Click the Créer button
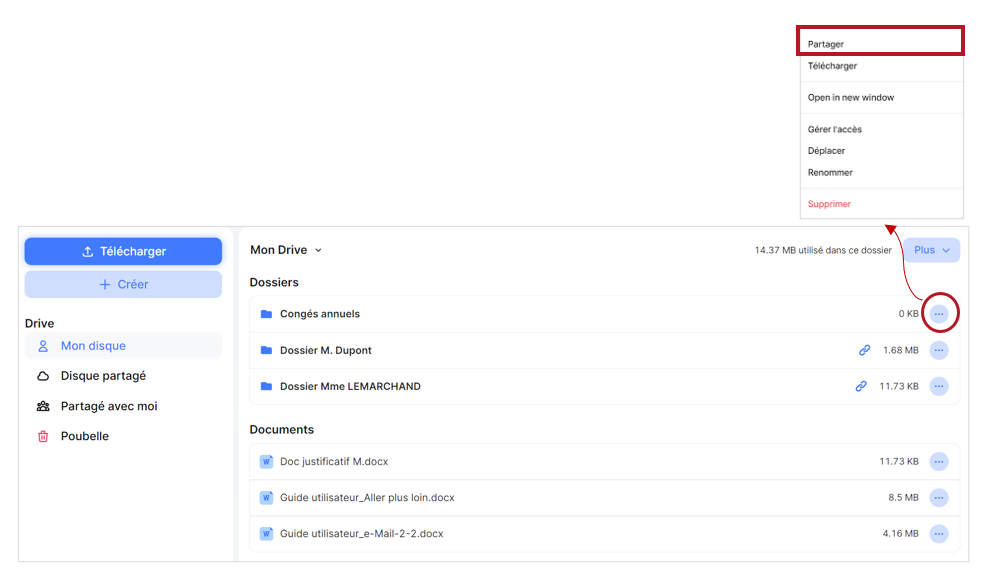The image size is (993, 582). point(123,284)
